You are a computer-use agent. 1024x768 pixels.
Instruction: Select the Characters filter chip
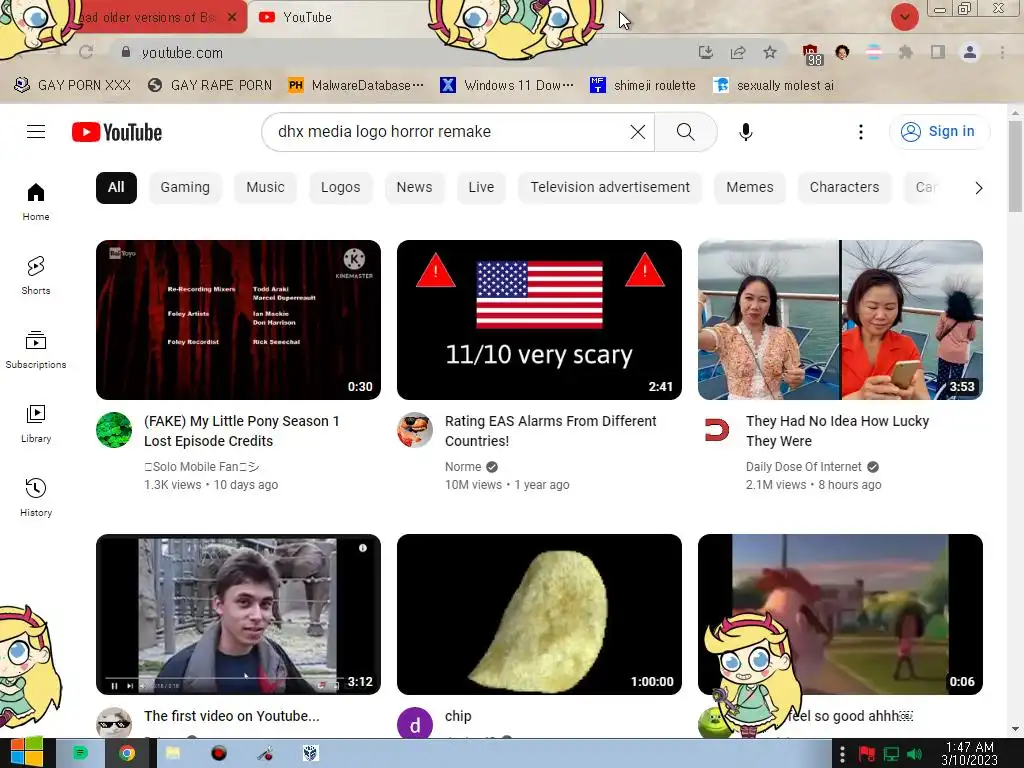pos(844,187)
